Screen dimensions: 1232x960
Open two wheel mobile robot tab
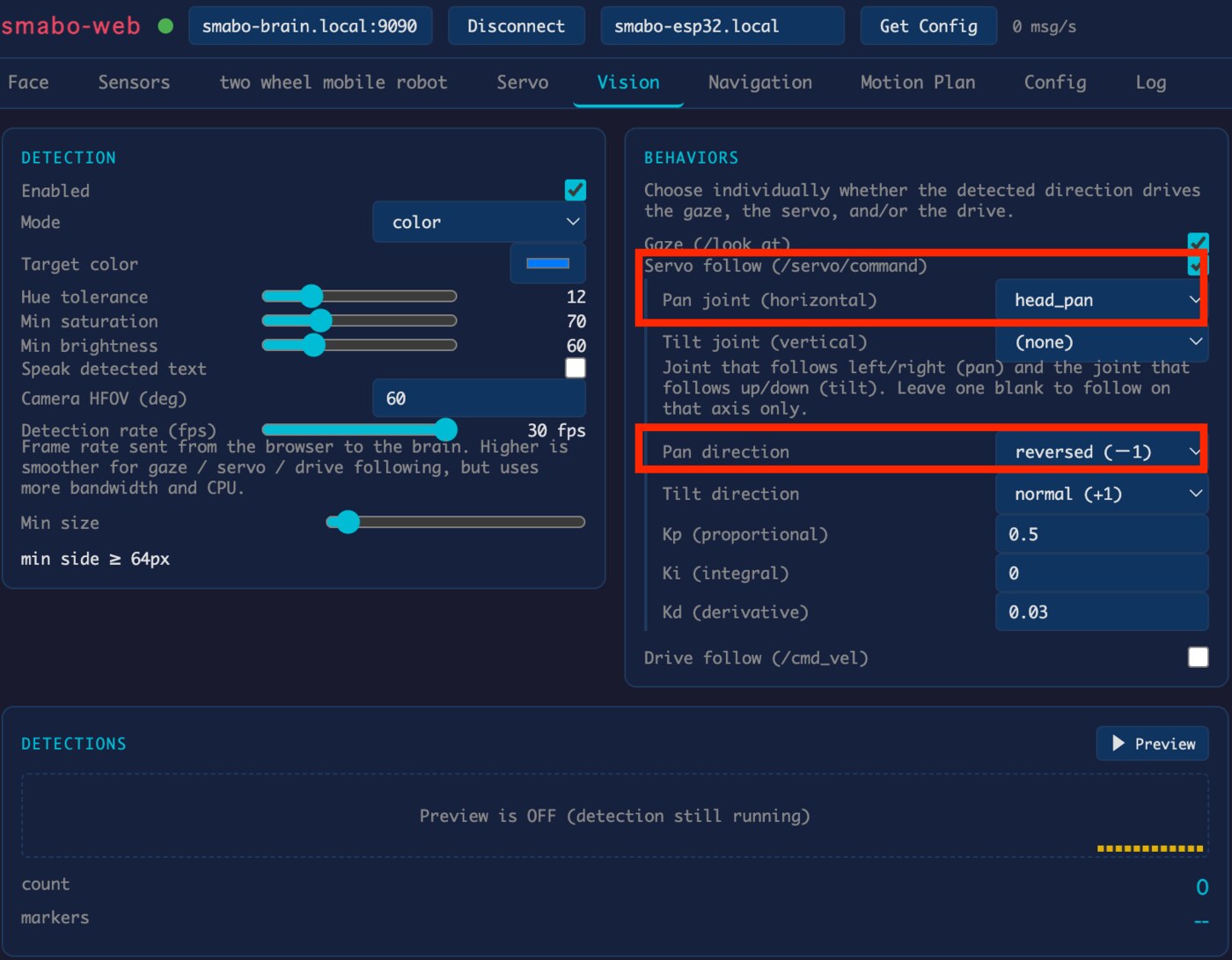tap(334, 83)
